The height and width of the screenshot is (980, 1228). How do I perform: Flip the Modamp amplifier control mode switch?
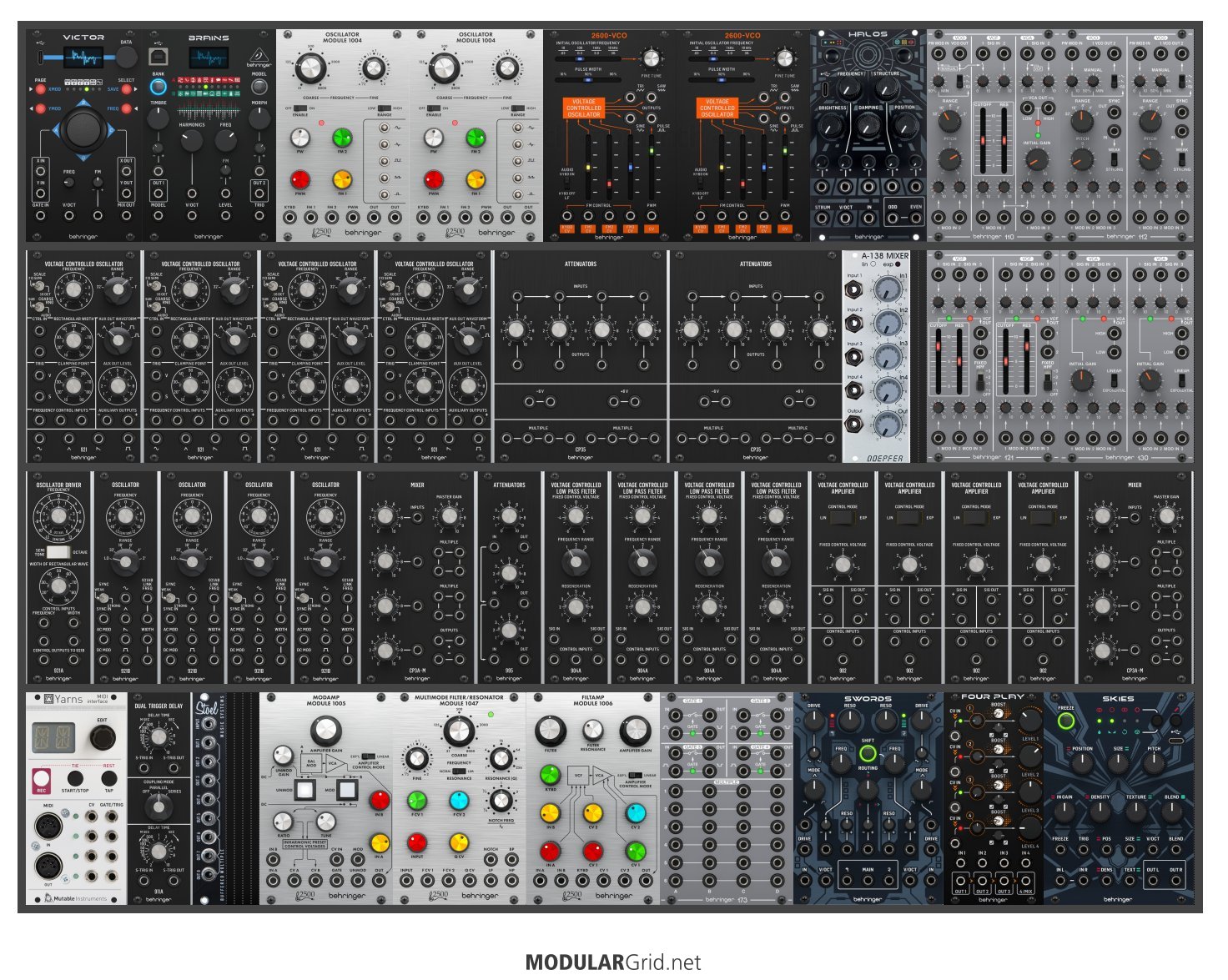pyautogui.click(x=367, y=757)
